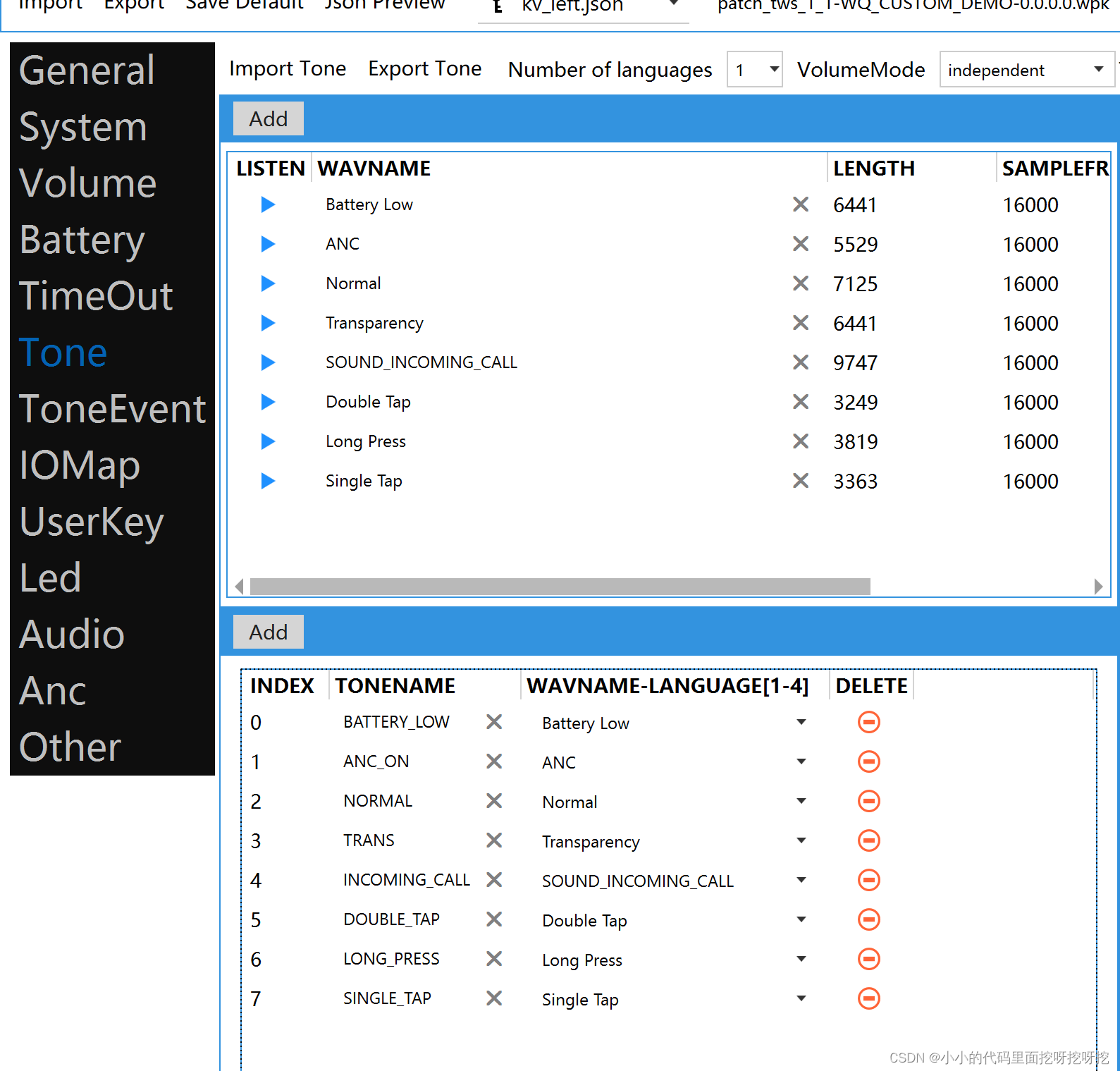Image resolution: width=1120 pixels, height=1071 pixels.
Task: Switch to the General section
Action: [87, 71]
